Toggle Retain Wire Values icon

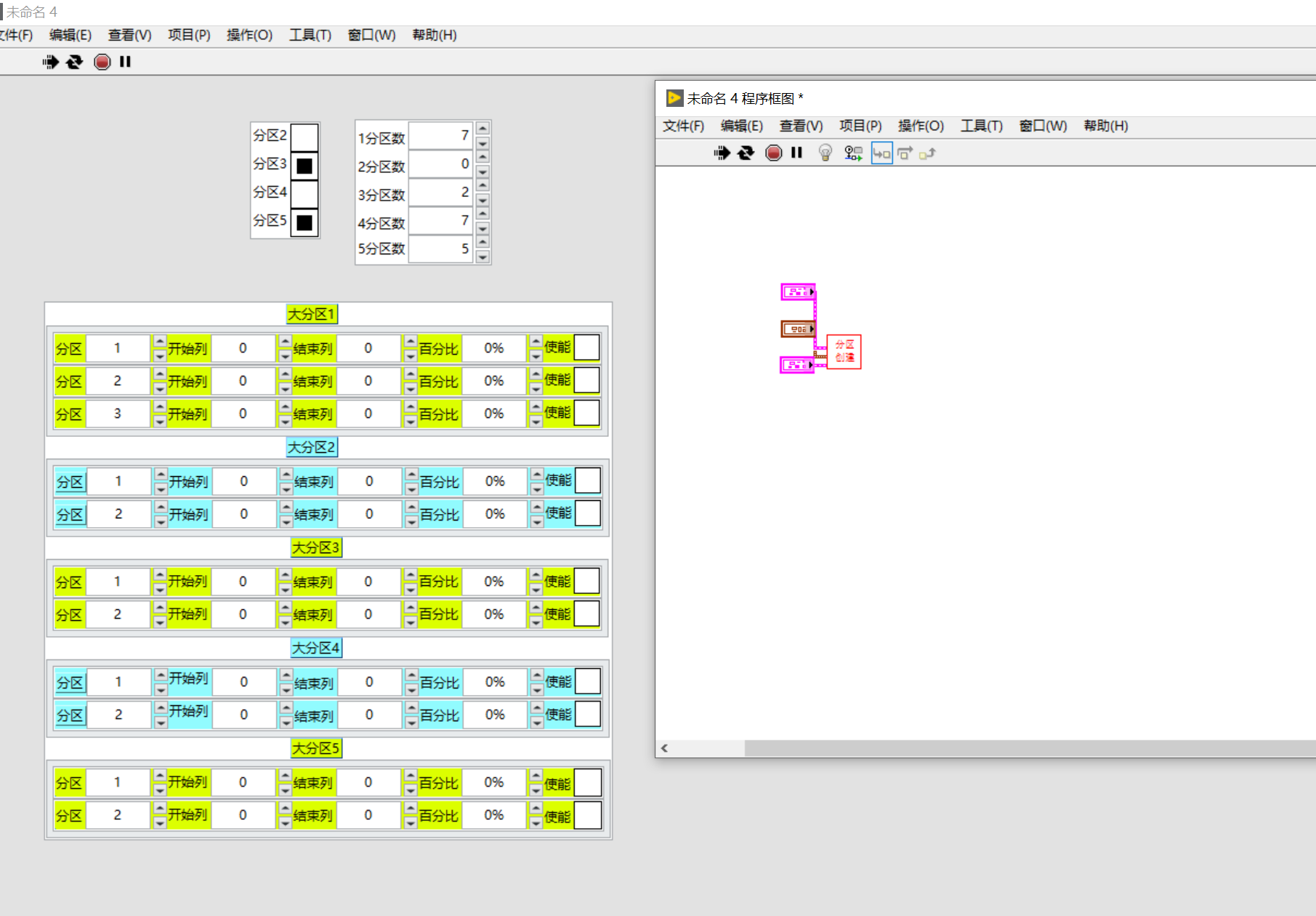point(853,153)
